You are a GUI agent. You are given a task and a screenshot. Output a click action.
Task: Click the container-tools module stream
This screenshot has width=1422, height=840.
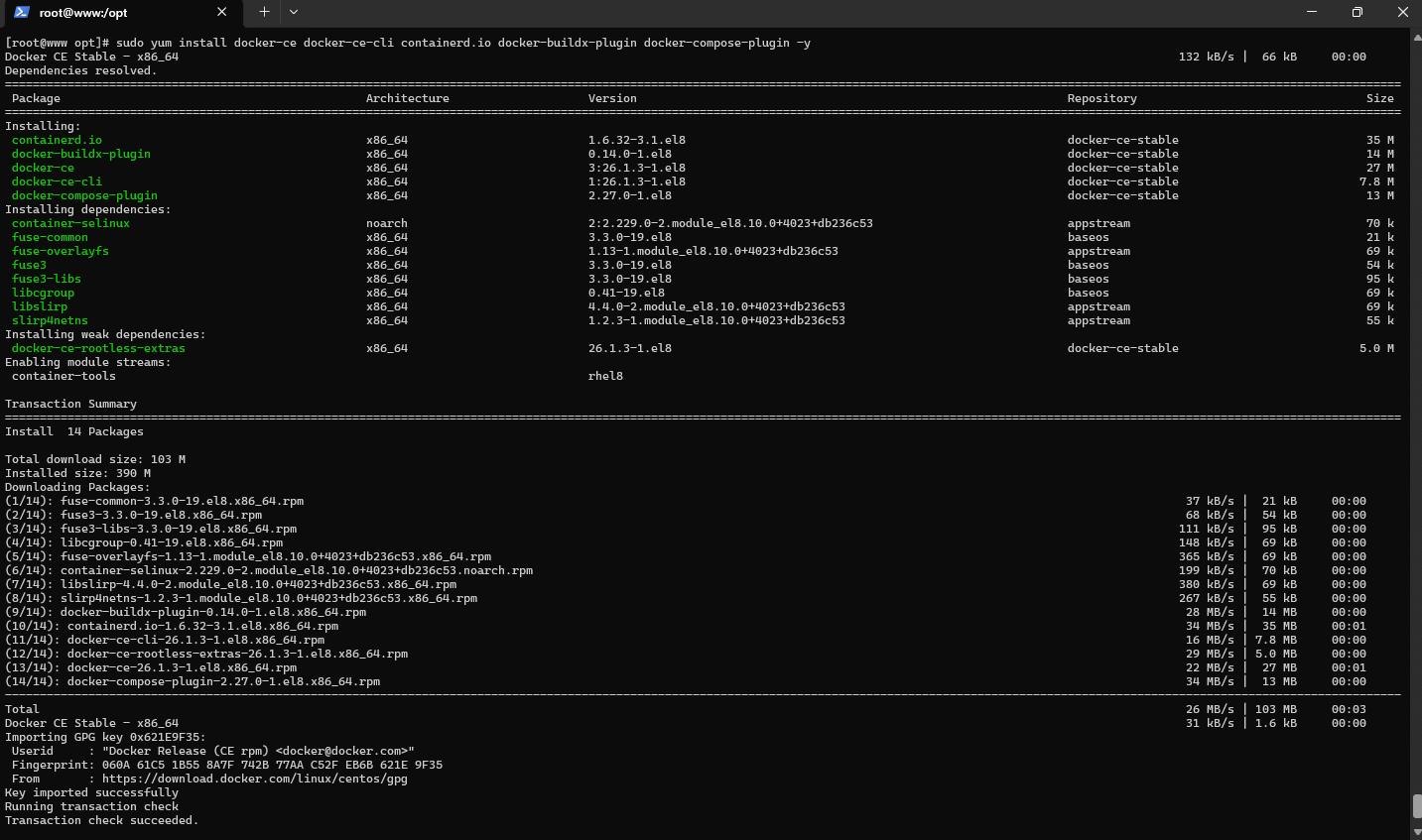point(64,376)
